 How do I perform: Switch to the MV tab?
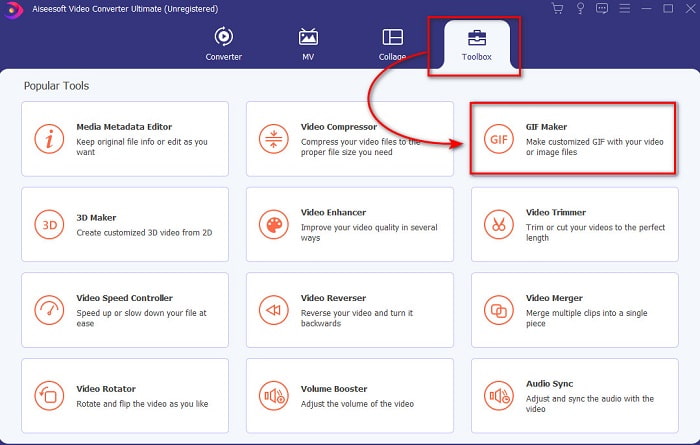[x=308, y=44]
